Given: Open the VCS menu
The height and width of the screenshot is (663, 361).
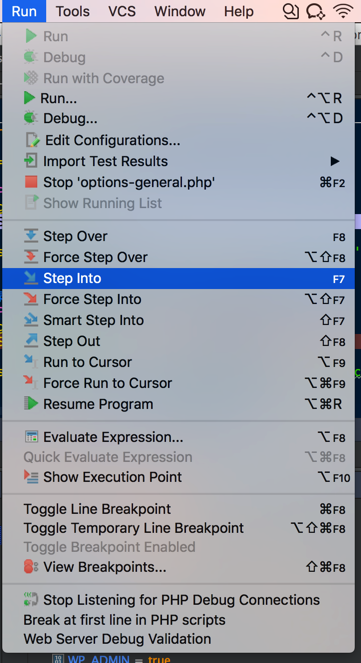Looking at the screenshot, I should point(121,11).
